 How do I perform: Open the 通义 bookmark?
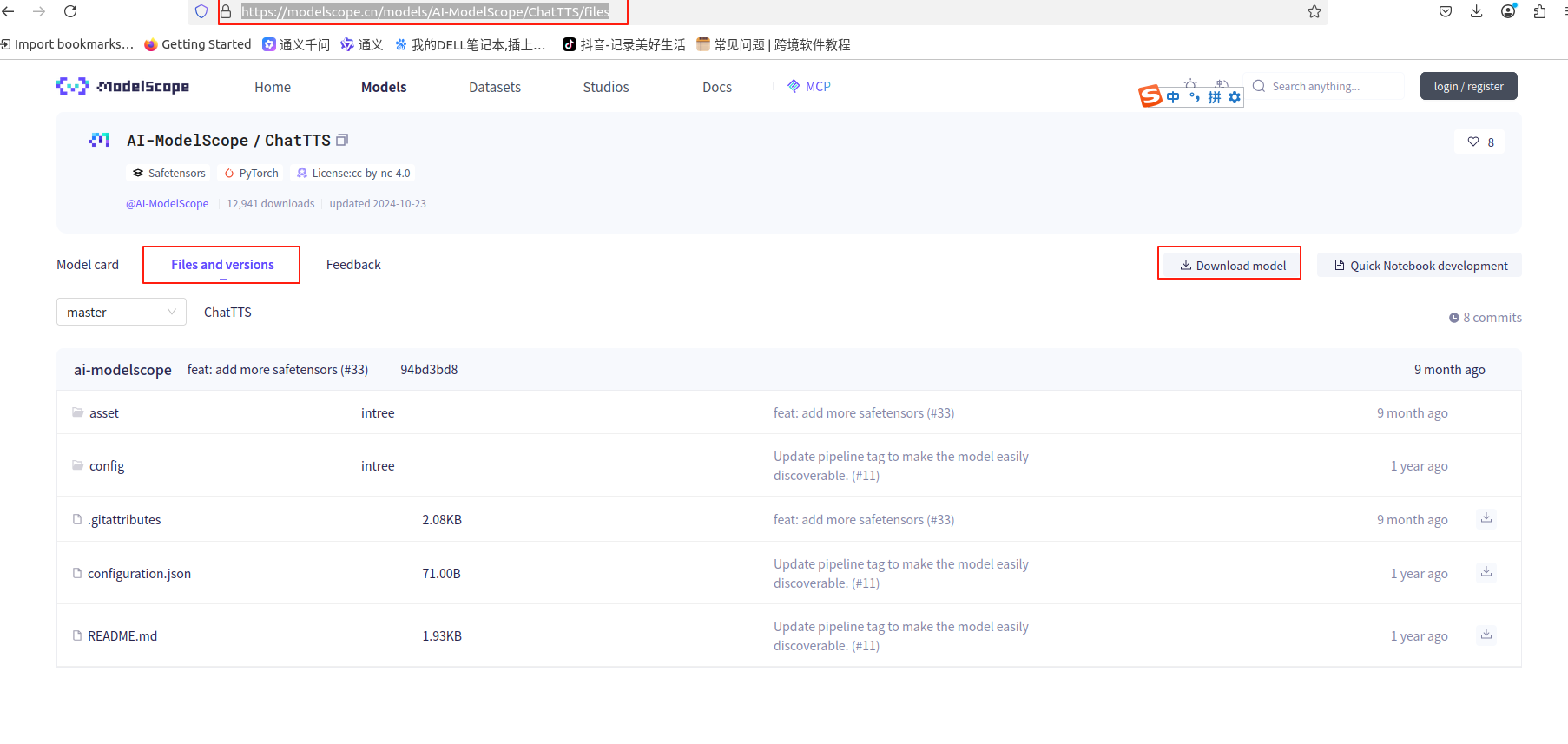tap(362, 44)
